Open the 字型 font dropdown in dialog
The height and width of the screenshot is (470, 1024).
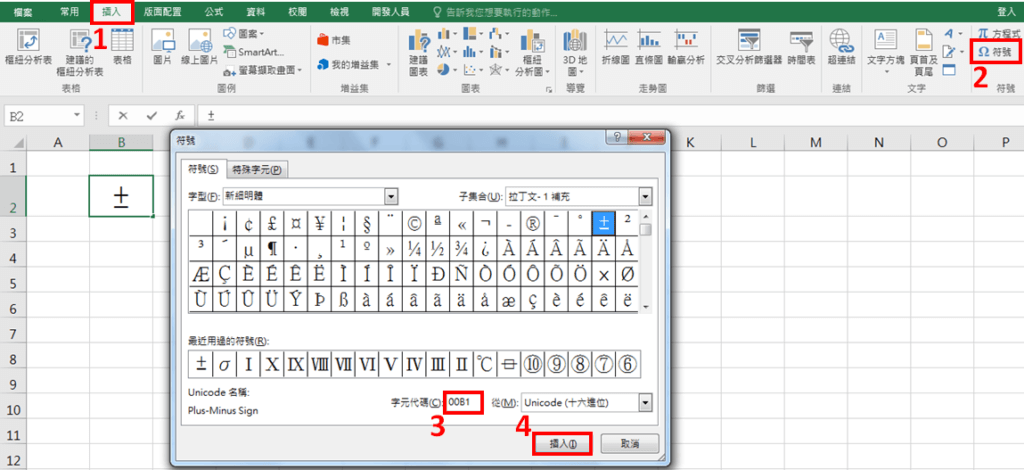tap(391, 197)
